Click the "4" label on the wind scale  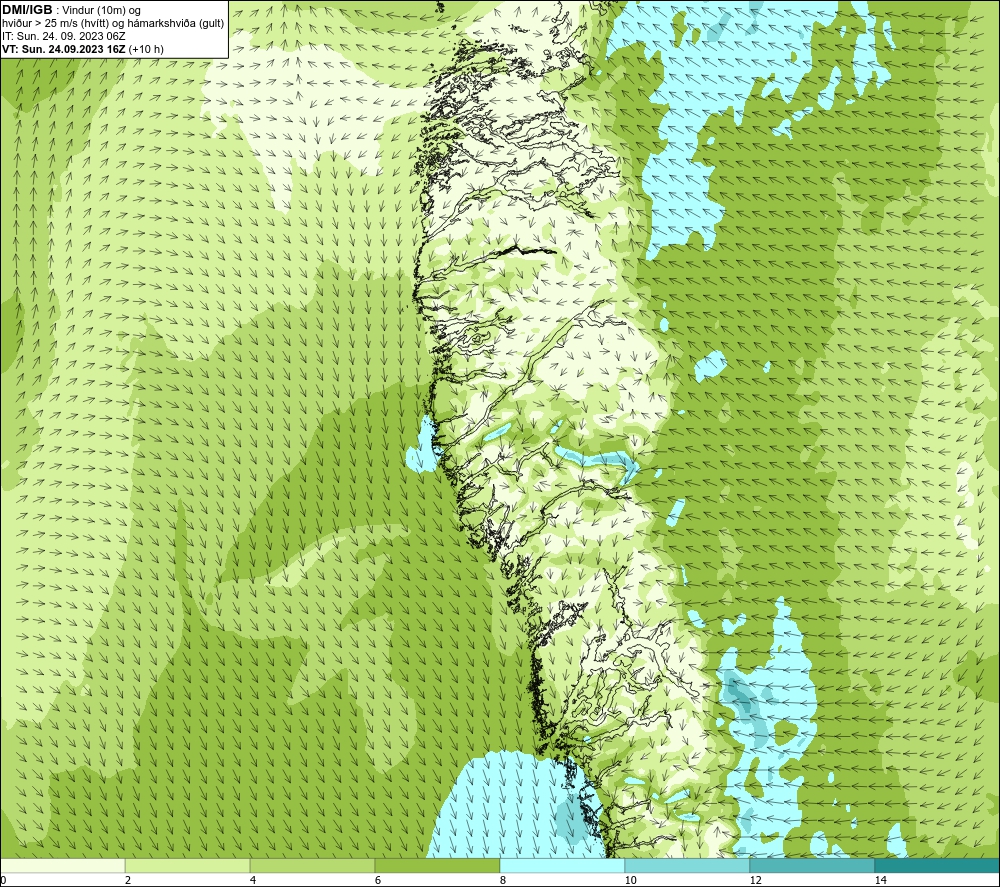pos(253,880)
